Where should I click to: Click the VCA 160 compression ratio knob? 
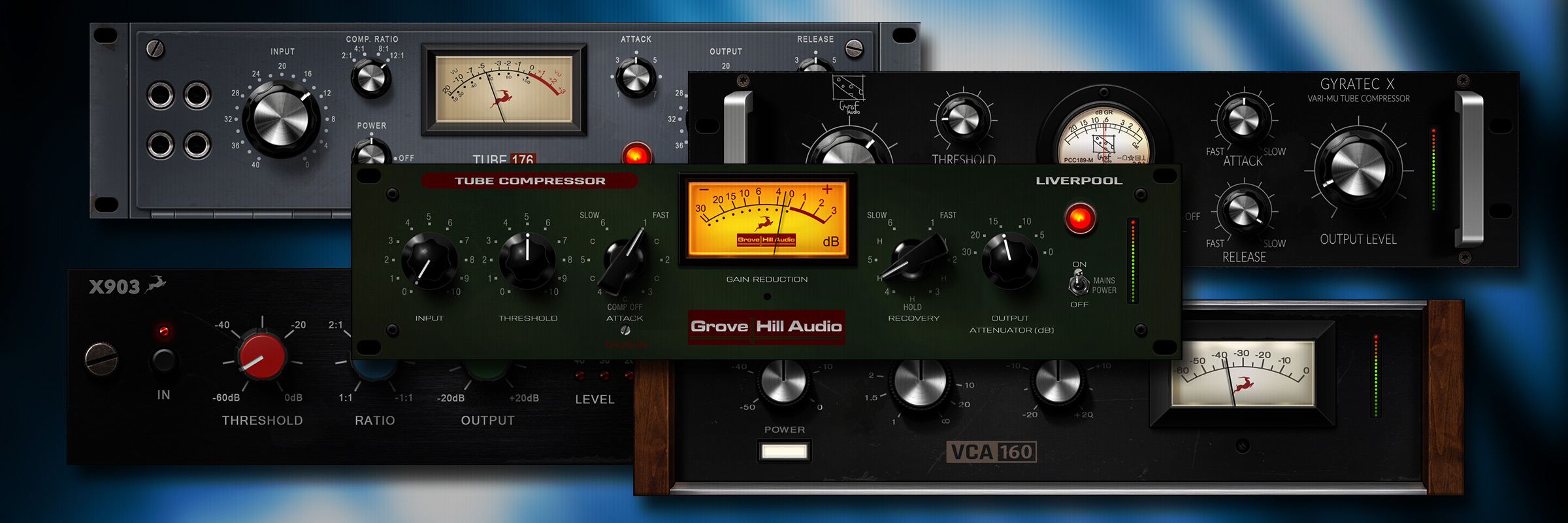click(920, 383)
